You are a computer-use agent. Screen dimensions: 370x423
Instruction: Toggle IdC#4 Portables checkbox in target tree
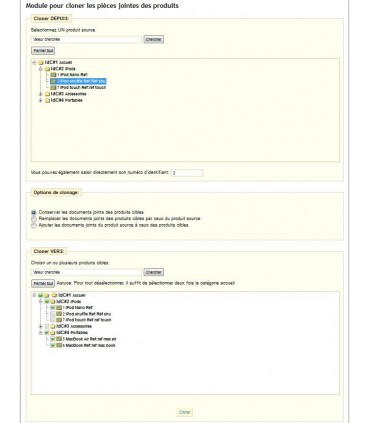tap(47, 332)
